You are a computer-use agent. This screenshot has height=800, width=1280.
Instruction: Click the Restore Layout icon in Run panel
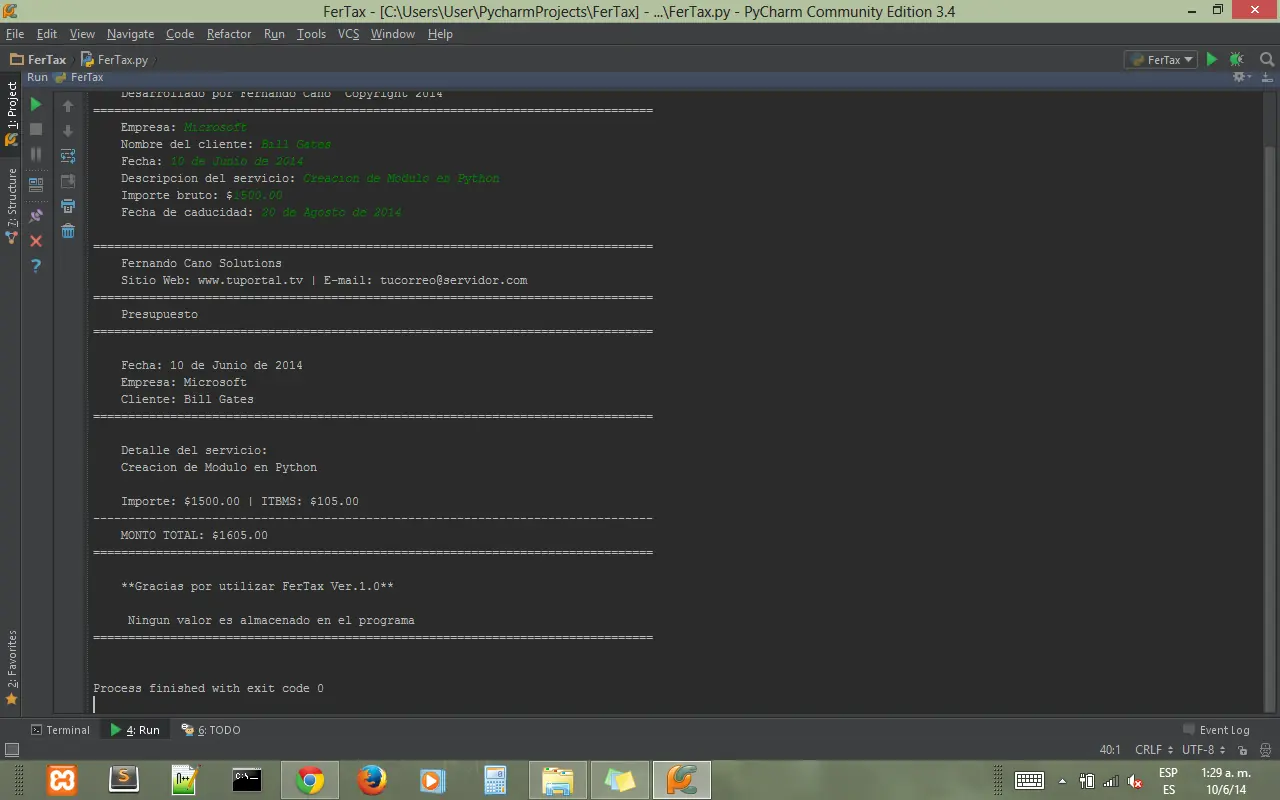click(x=36, y=185)
